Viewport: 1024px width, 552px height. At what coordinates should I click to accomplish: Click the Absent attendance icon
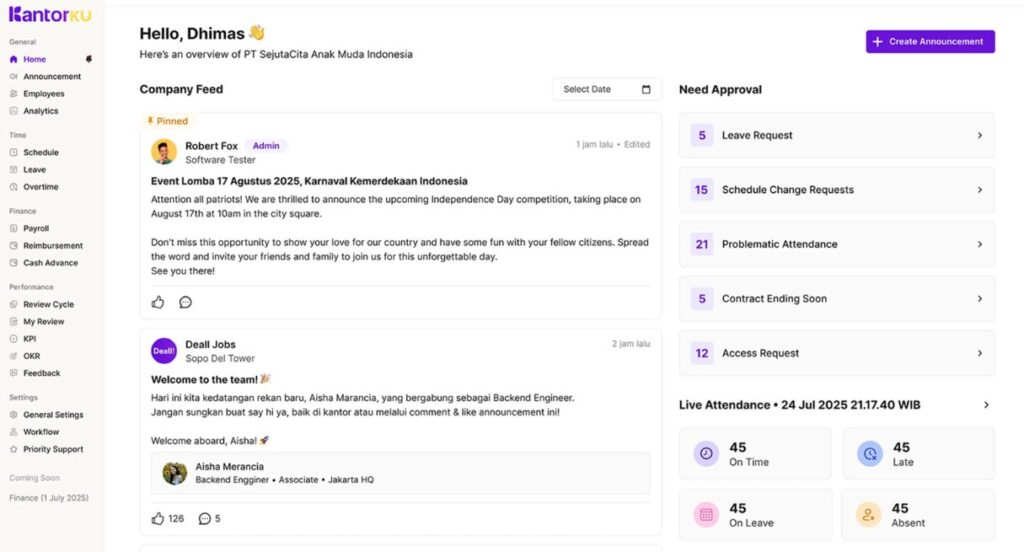coord(870,514)
